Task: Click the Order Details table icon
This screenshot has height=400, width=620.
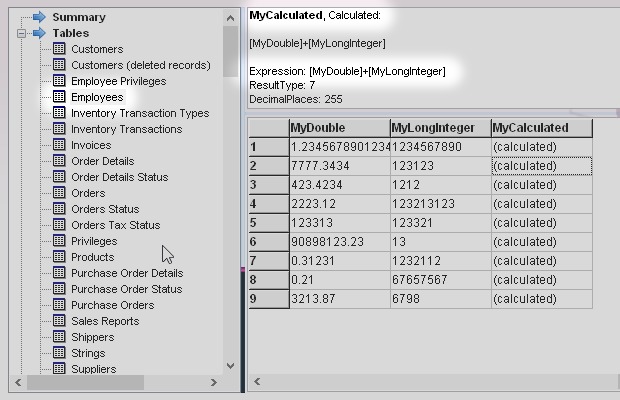Action: point(59,161)
